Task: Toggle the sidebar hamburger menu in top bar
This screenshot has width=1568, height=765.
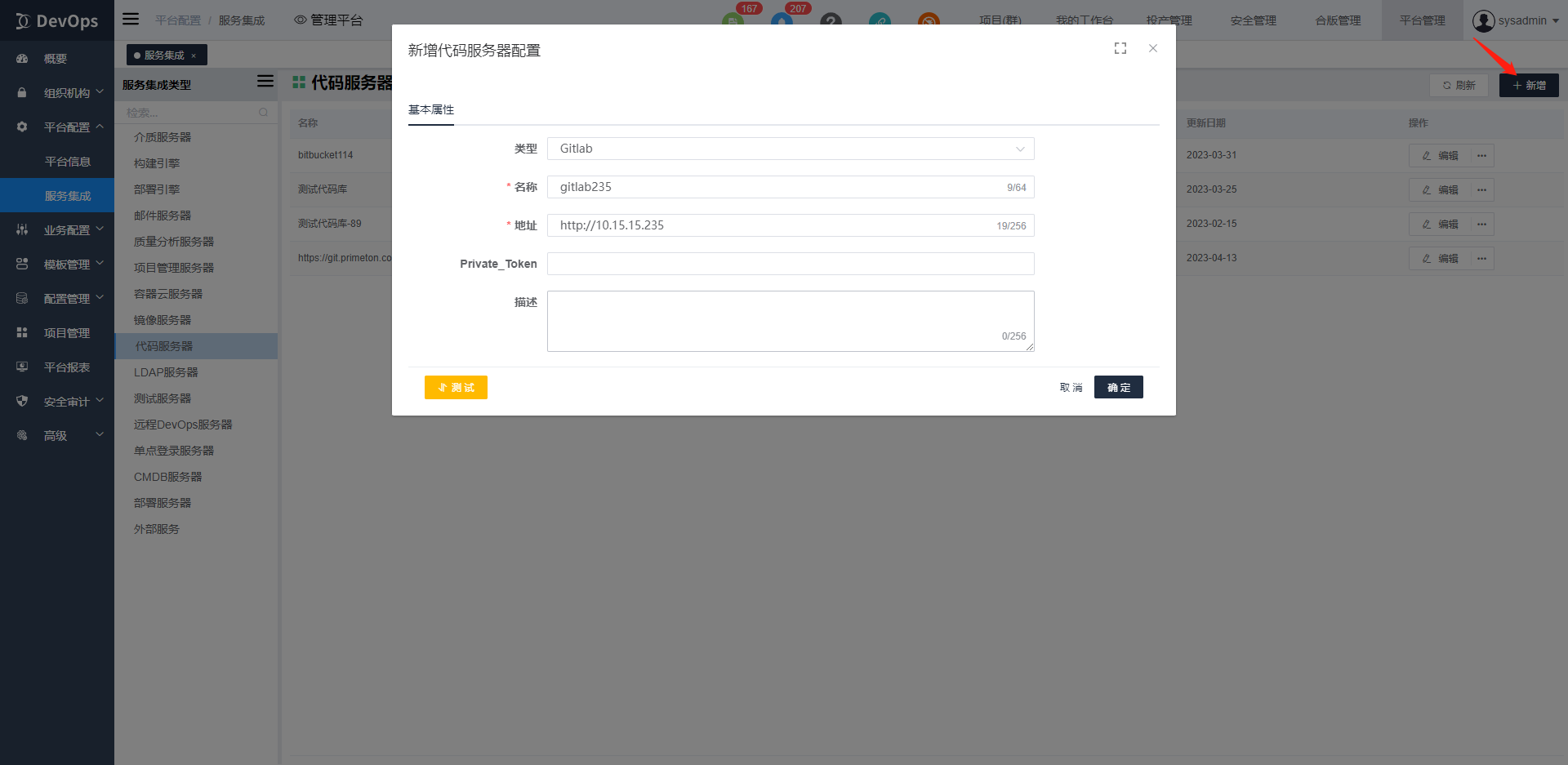Action: (131, 19)
